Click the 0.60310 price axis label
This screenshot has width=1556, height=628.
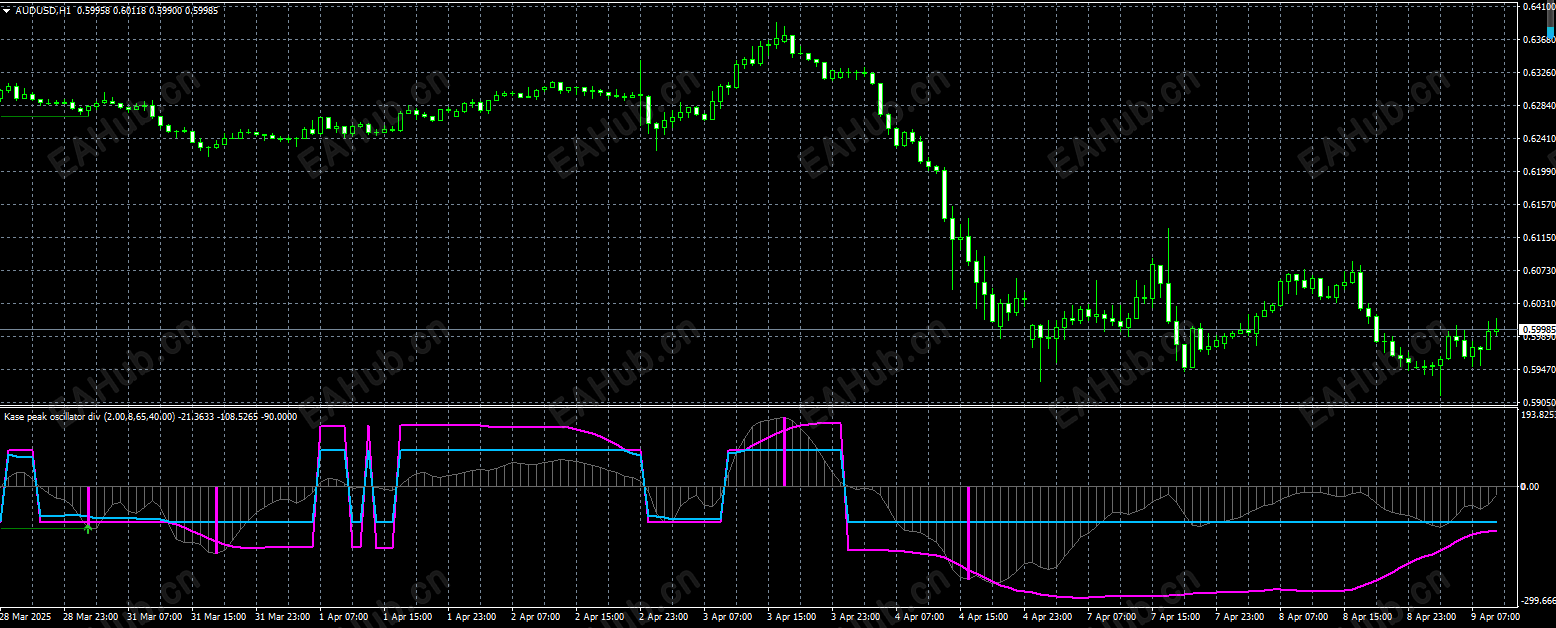[1538, 304]
